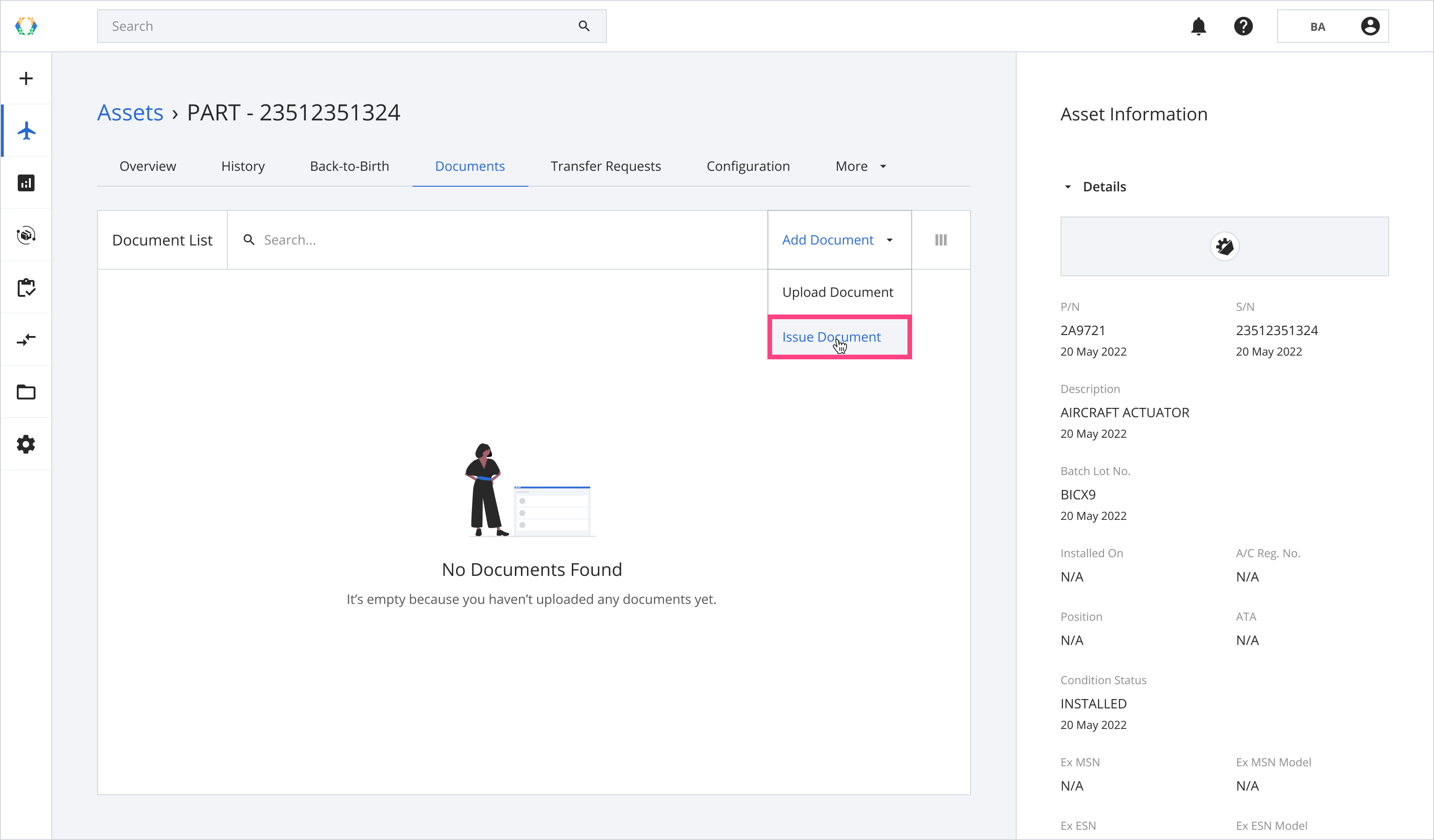The width and height of the screenshot is (1434, 840).
Task: Expand the More tab dropdown
Action: [861, 166]
